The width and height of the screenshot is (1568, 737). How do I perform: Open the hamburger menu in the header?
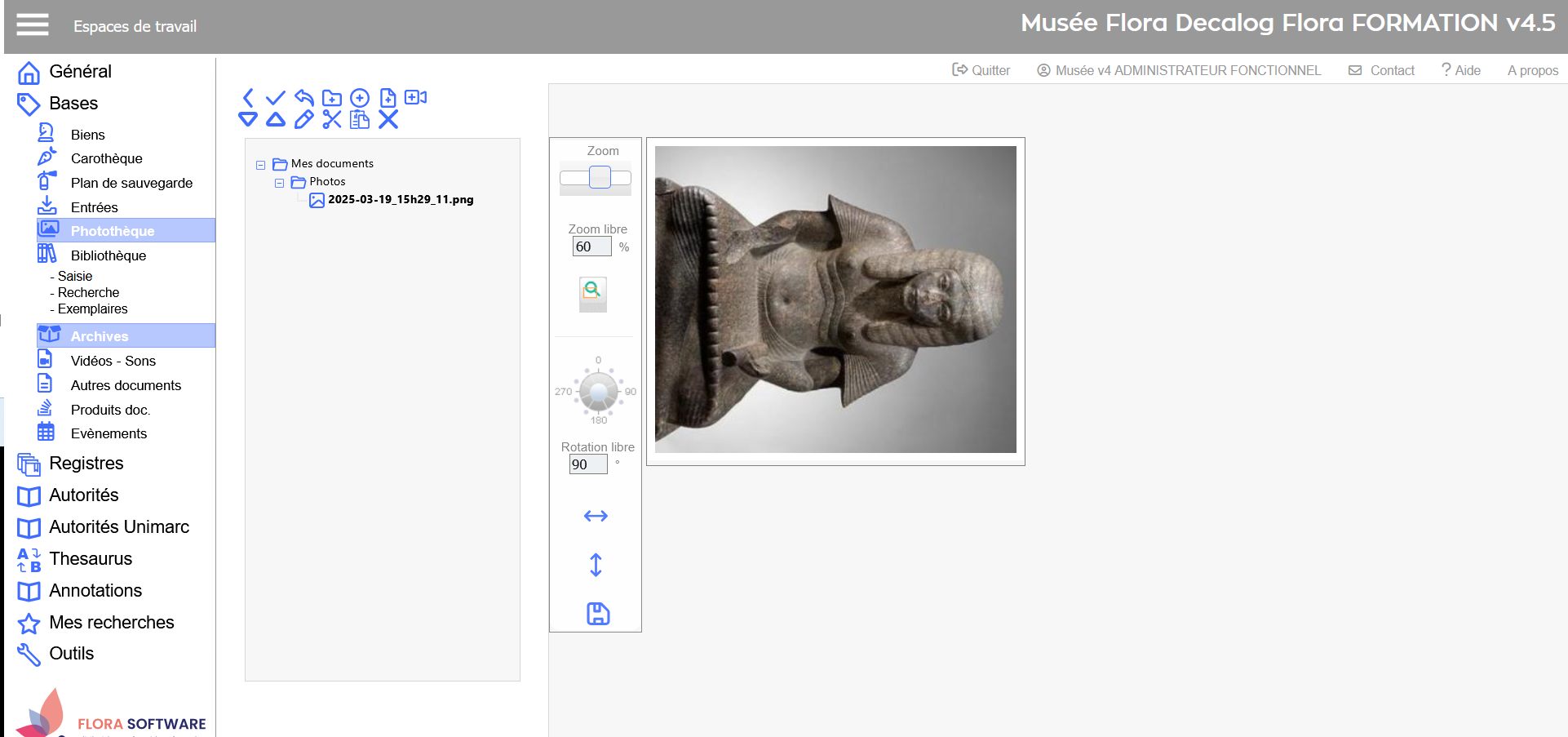(33, 25)
